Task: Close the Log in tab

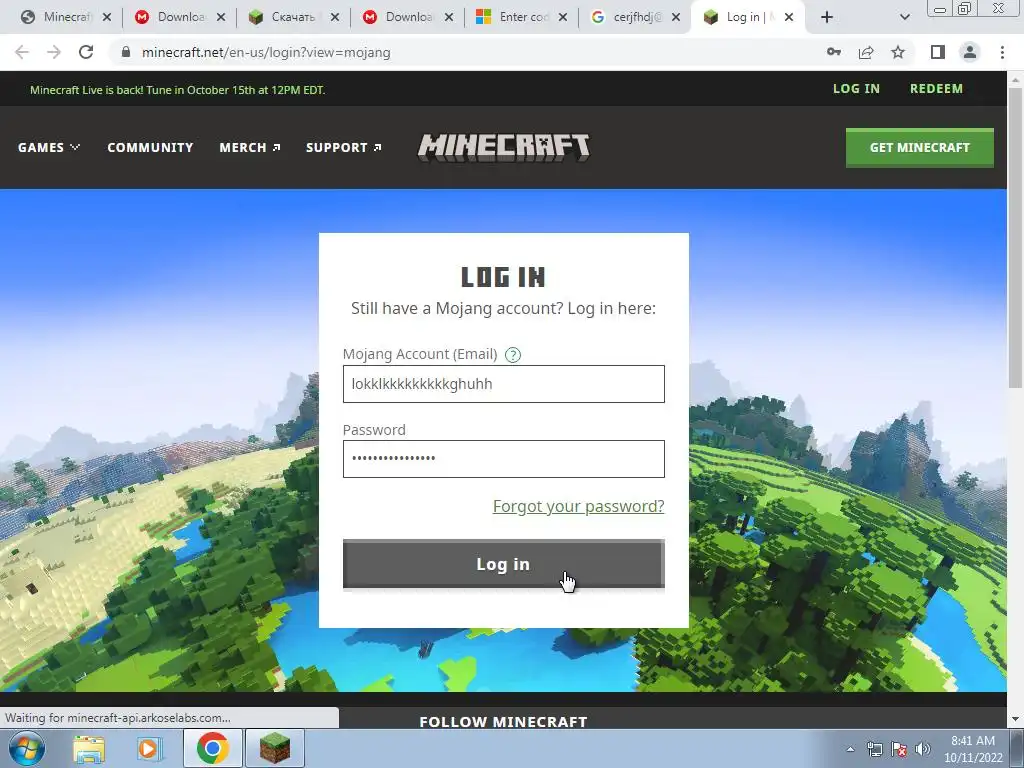Action: [x=789, y=17]
